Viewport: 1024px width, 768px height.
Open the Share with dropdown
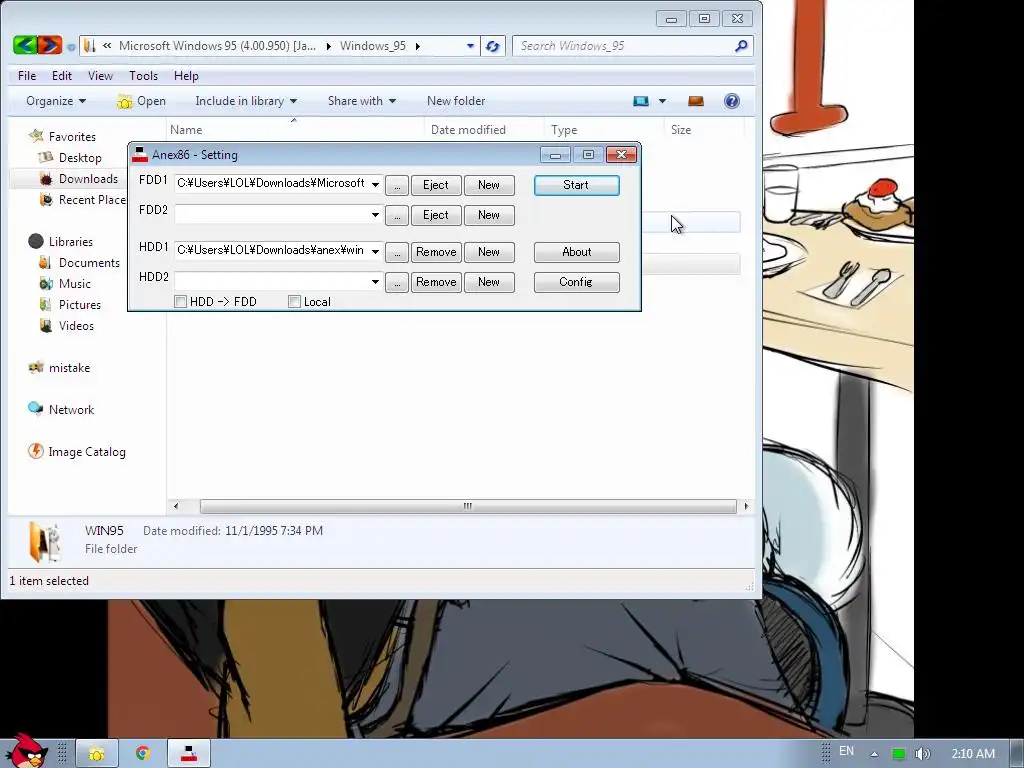coord(362,101)
